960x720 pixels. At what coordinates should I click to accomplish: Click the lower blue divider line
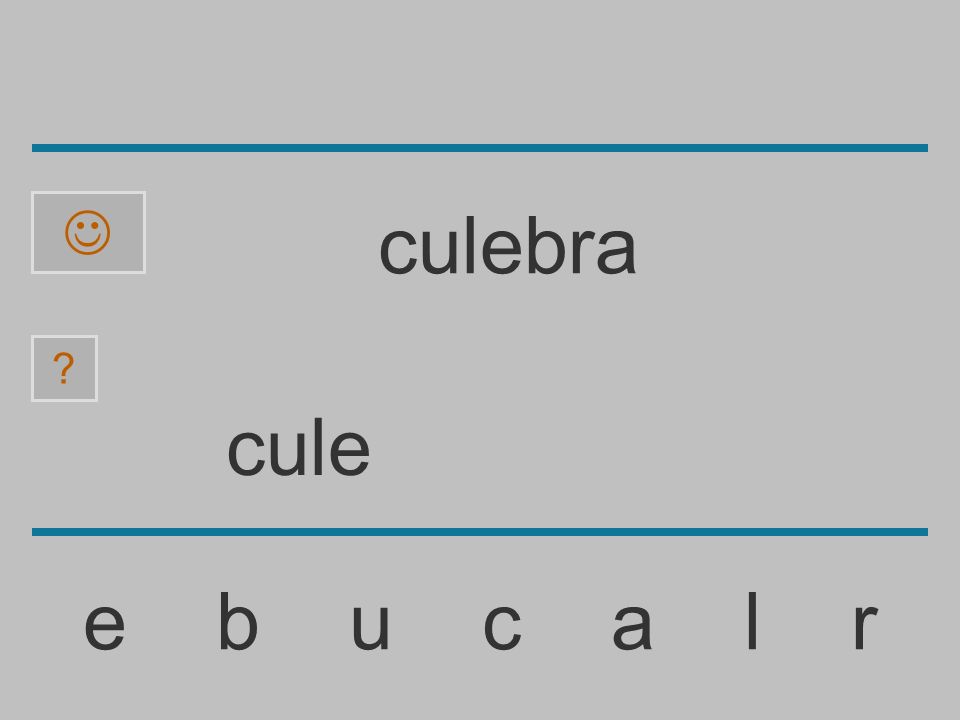tap(480, 531)
